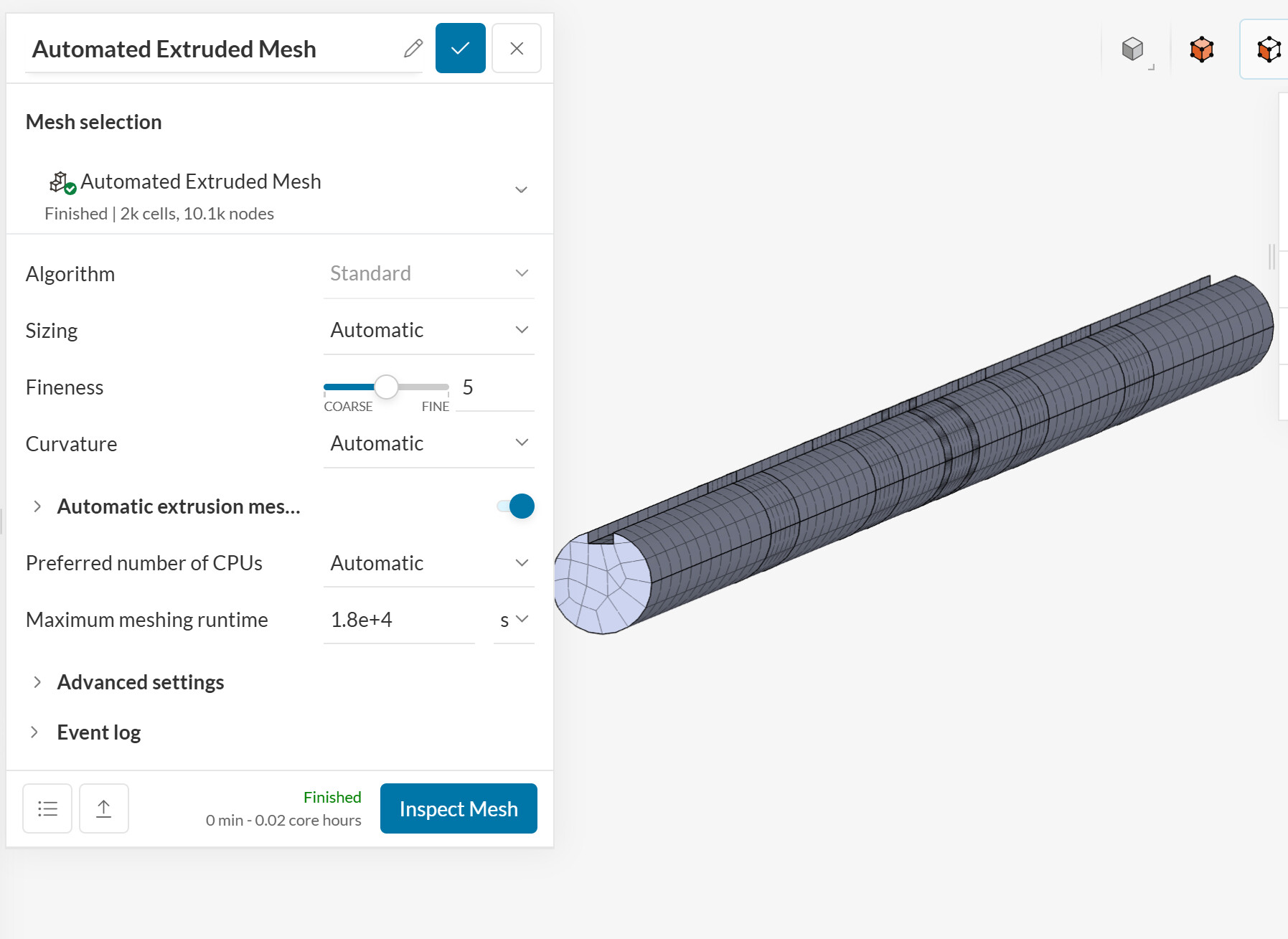Close the Automated Extruded Mesh panel
1288x939 pixels.
517,49
